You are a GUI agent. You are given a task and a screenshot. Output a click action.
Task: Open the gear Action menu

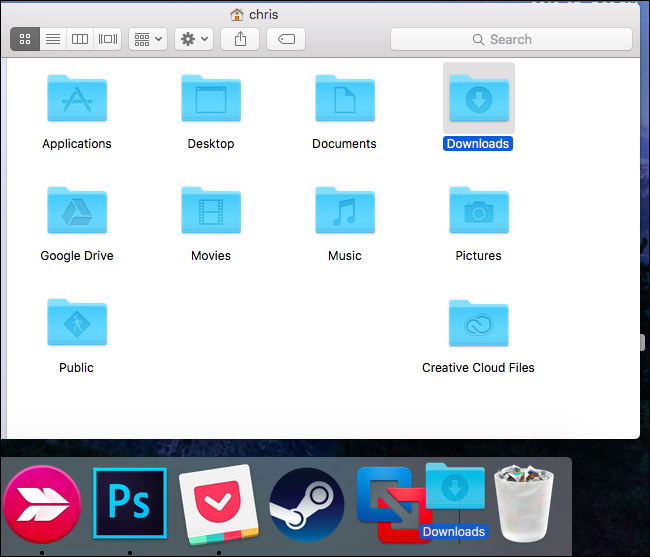click(194, 39)
